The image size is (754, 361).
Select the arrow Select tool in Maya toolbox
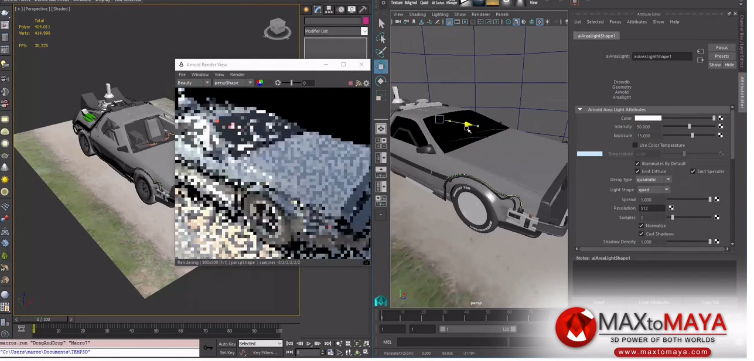(381, 23)
